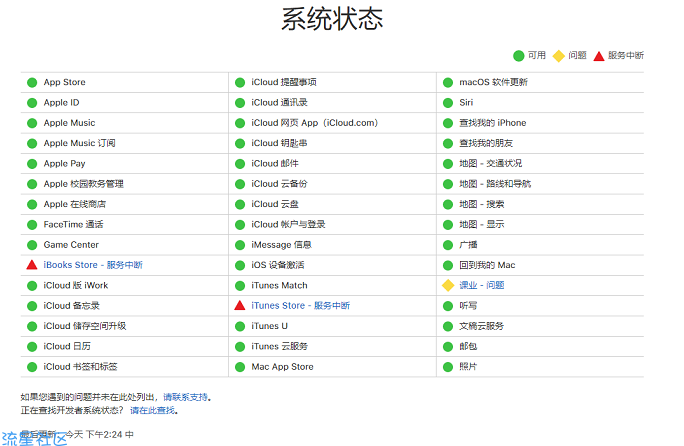Click the green dot beside FaceTime 通话
Image resolution: width=684 pixels, height=446 pixels.
pos(32,224)
